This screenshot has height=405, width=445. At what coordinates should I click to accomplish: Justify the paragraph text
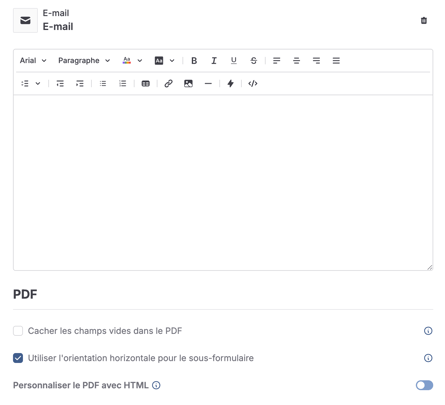tap(336, 61)
